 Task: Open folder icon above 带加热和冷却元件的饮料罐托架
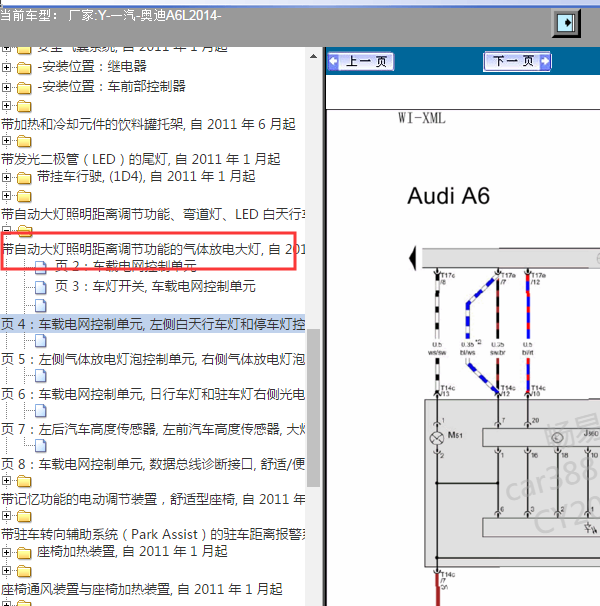24,106
